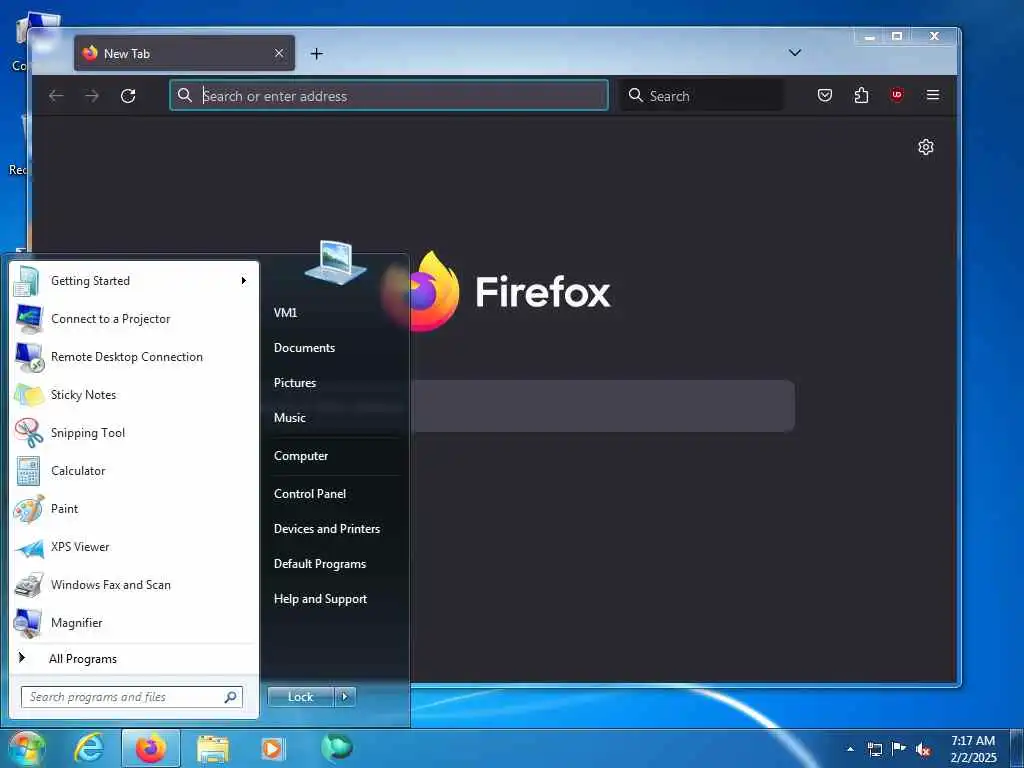Click the user account picture in Start menu
This screenshot has width=1024, height=768.
[336, 262]
